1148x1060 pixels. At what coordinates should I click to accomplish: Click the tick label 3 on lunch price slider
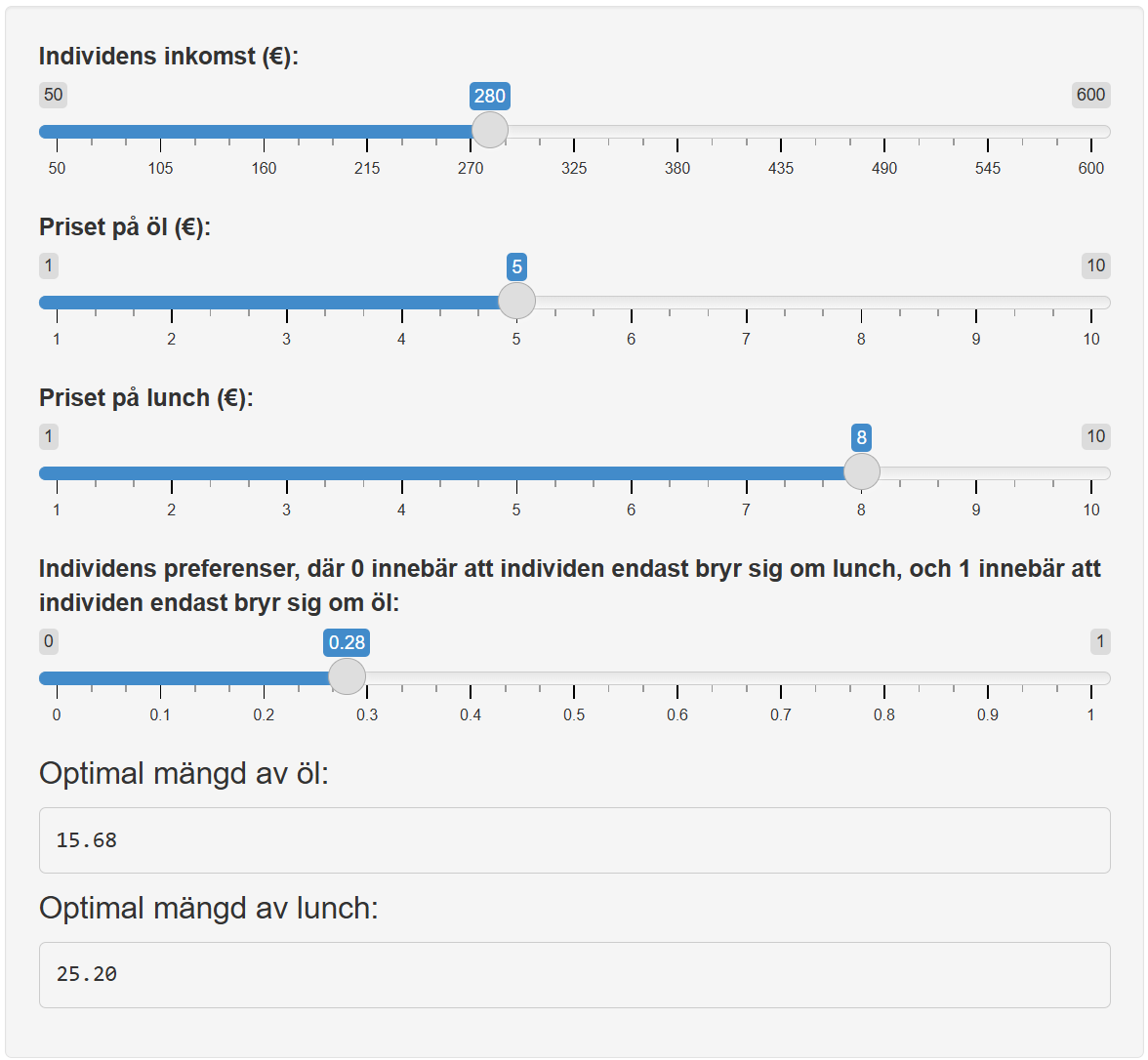coord(286,509)
